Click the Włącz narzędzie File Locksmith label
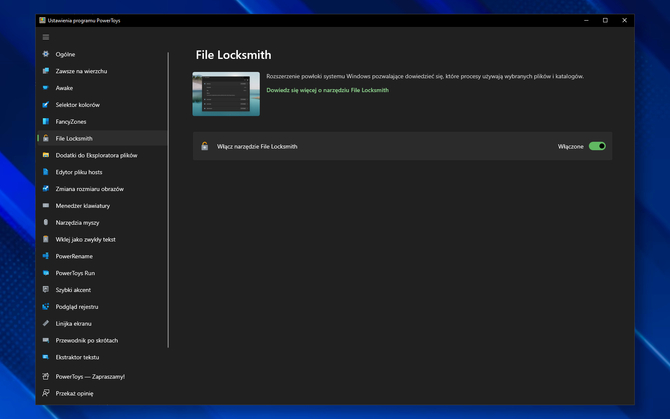Screen dimensions: 670x419 [257, 147]
